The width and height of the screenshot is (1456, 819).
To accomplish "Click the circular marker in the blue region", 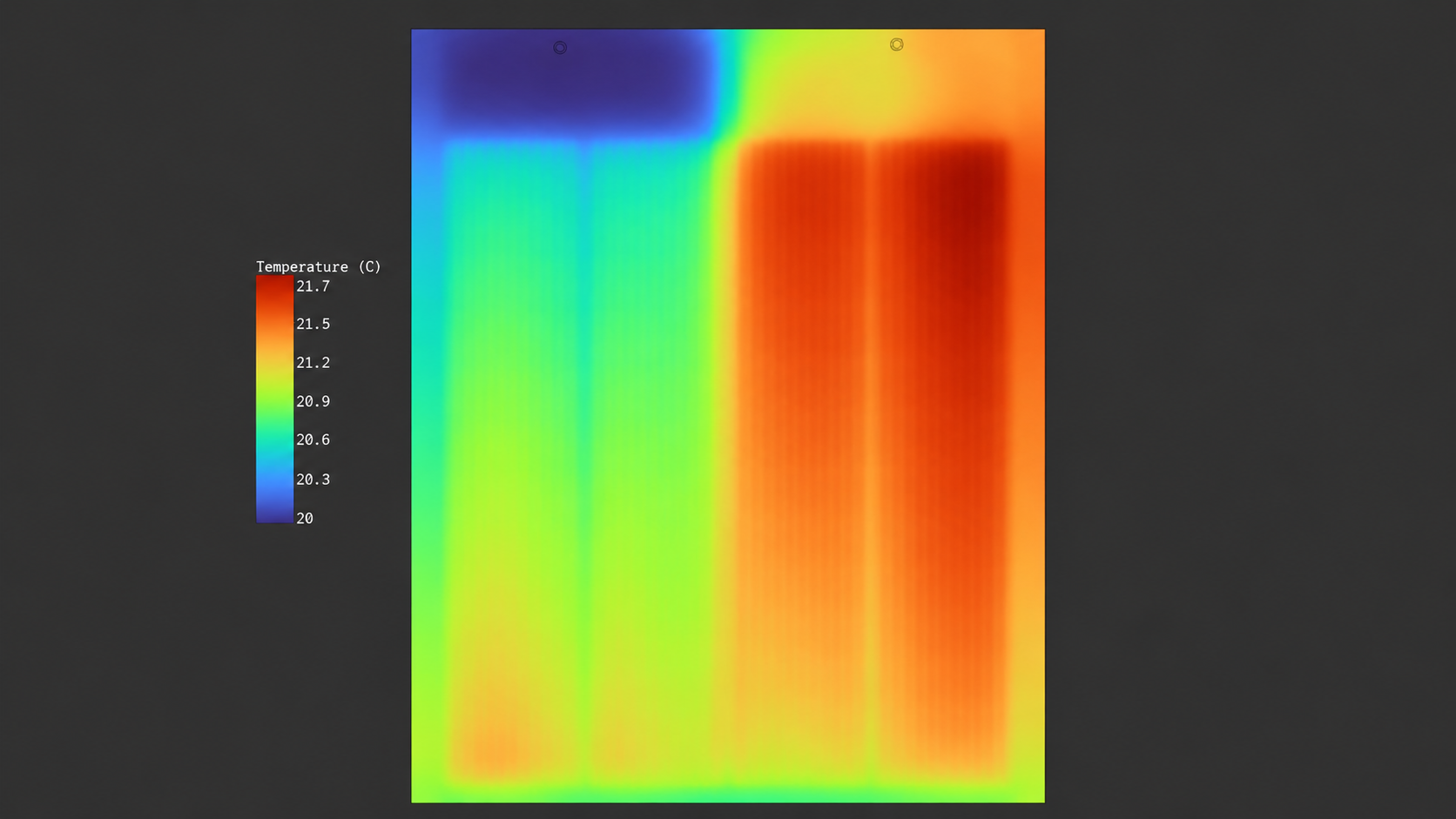I will point(560,48).
